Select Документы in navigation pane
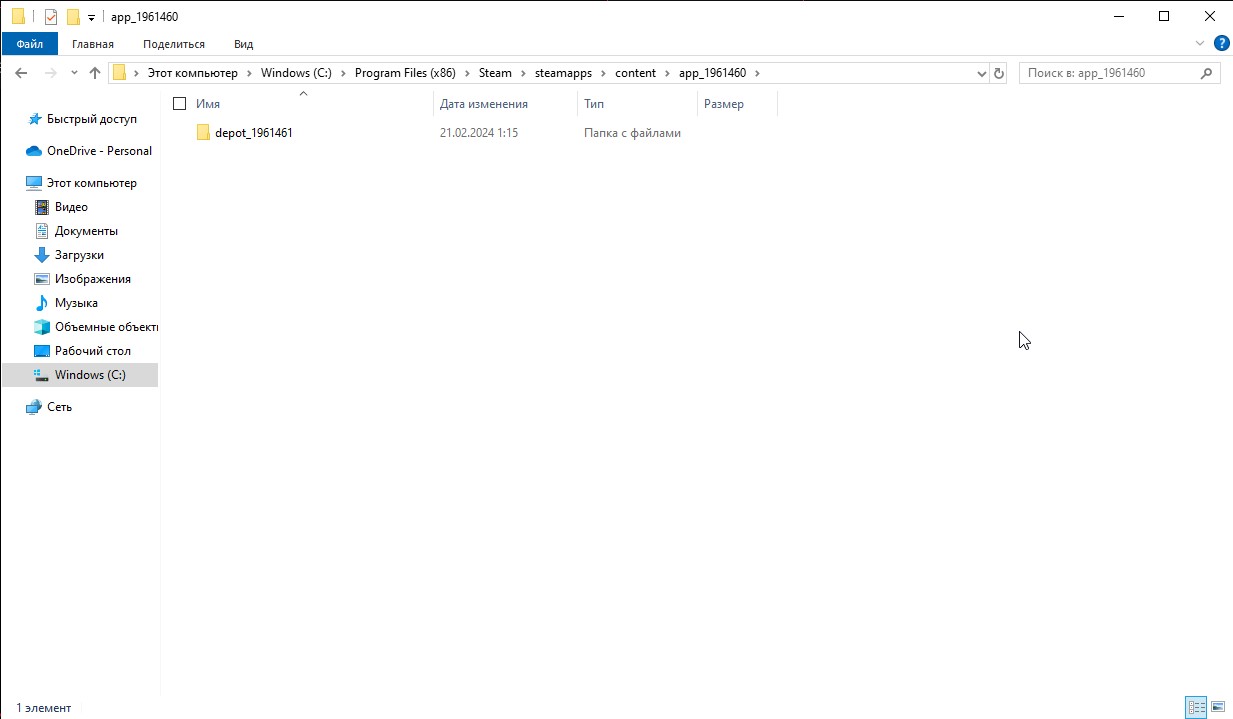This screenshot has width=1233, height=719. tap(87, 231)
